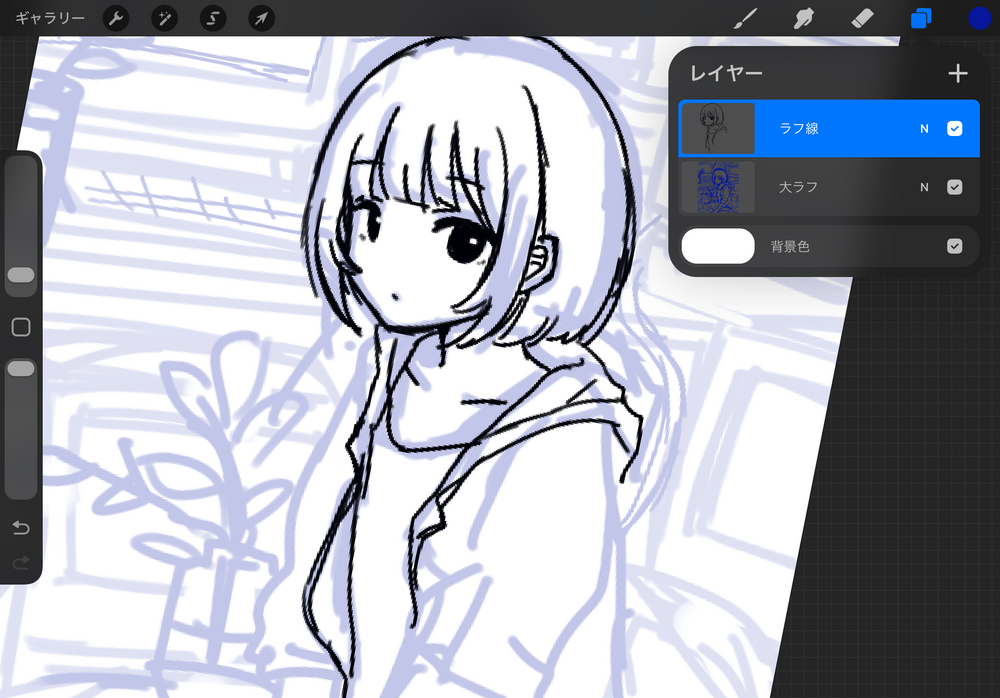
Task: Tap the square modify button on sidebar
Action: (20, 327)
